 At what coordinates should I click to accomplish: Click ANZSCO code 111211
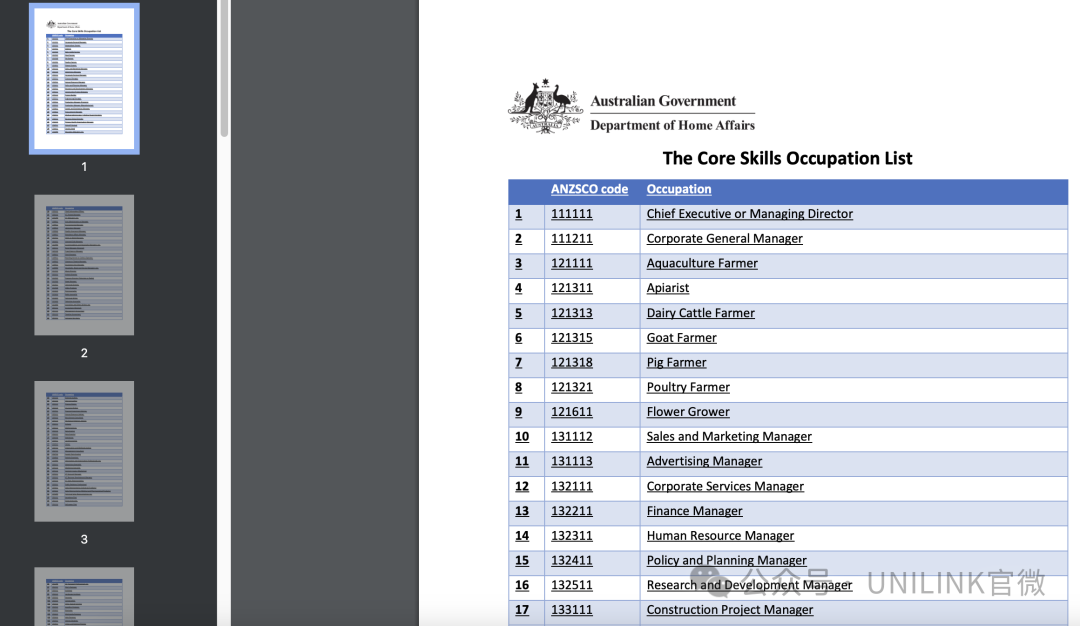click(x=571, y=239)
